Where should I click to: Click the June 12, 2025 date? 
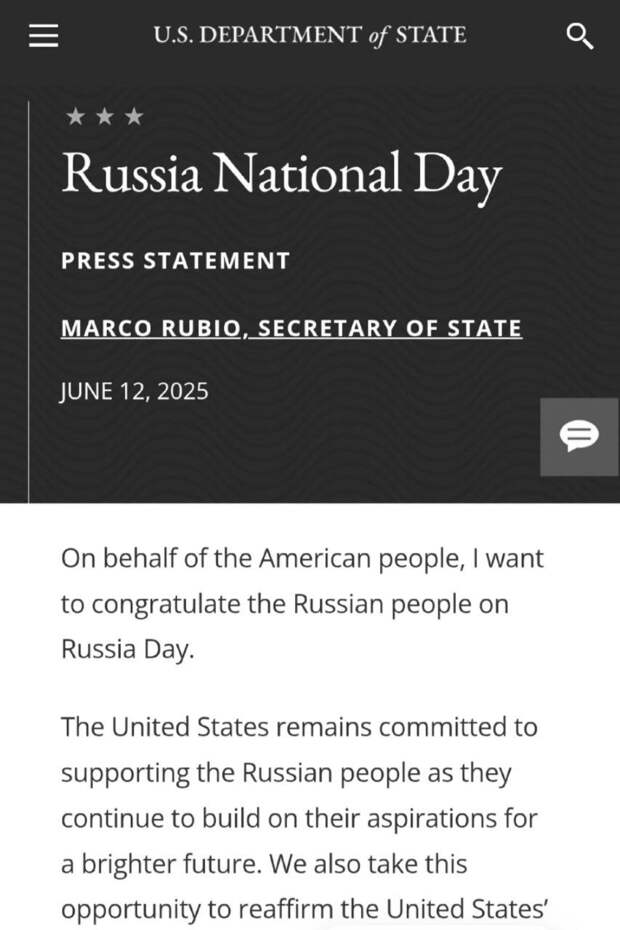134,391
